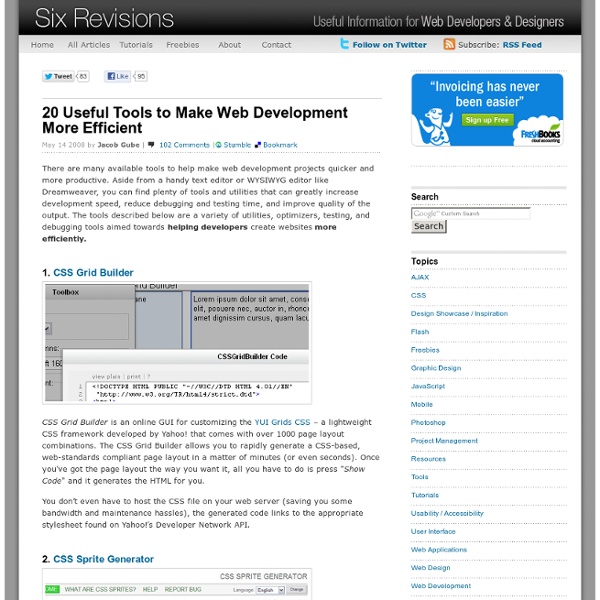This screenshot has height=600, width=600.
Task: Open the Tutorials topic in sidebar
Action: click(x=425, y=495)
